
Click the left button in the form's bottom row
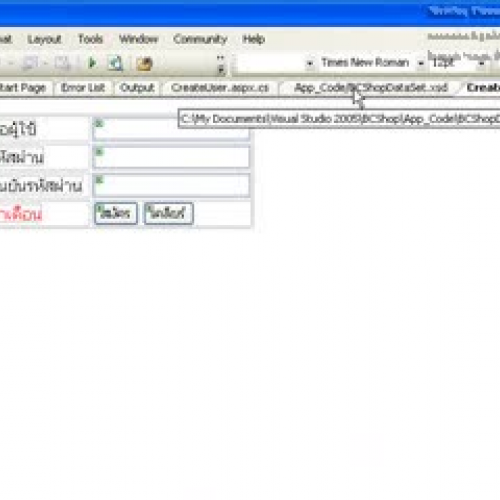(x=116, y=213)
